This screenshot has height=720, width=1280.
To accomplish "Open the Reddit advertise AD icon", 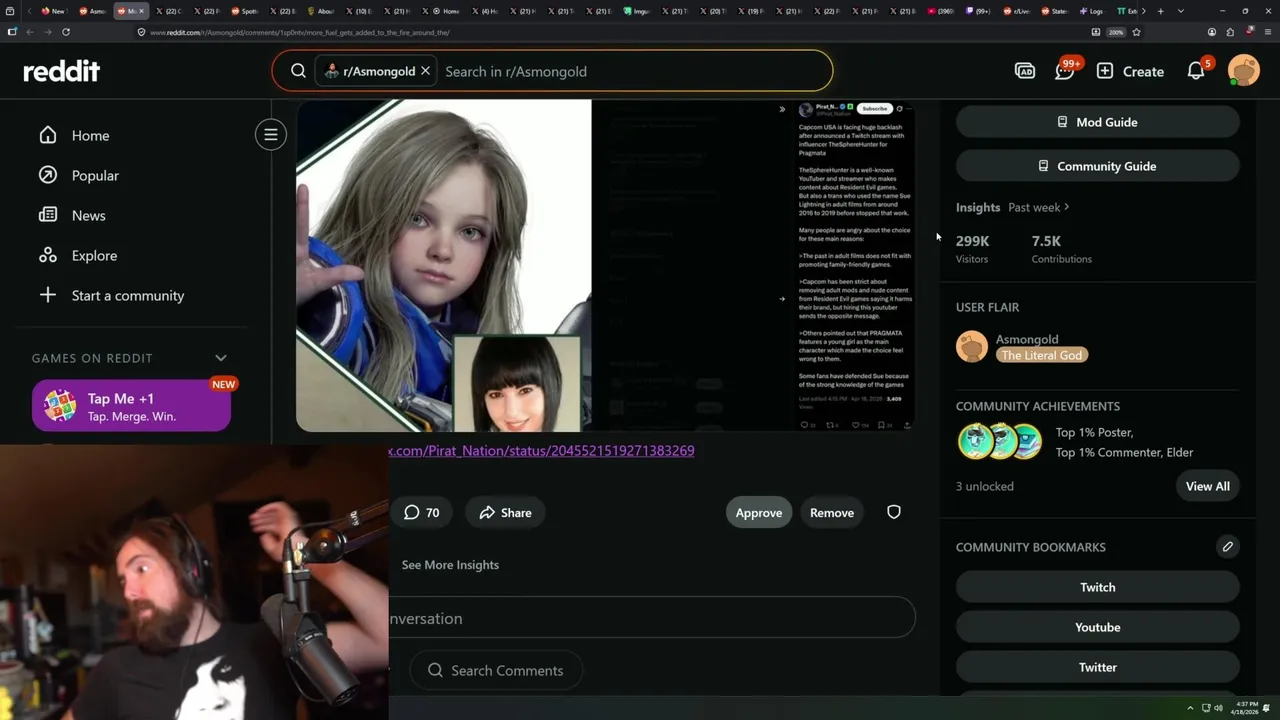I will pos(1025,71).
